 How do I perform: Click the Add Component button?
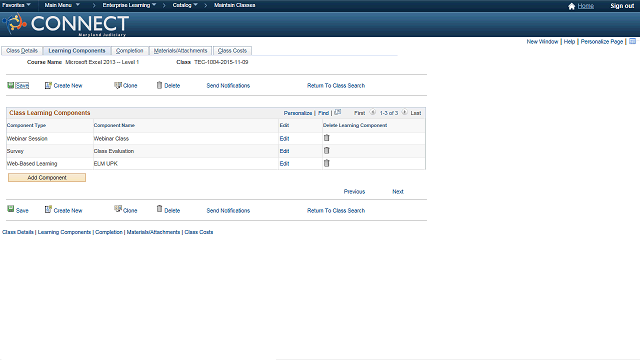tap(47, 178)
